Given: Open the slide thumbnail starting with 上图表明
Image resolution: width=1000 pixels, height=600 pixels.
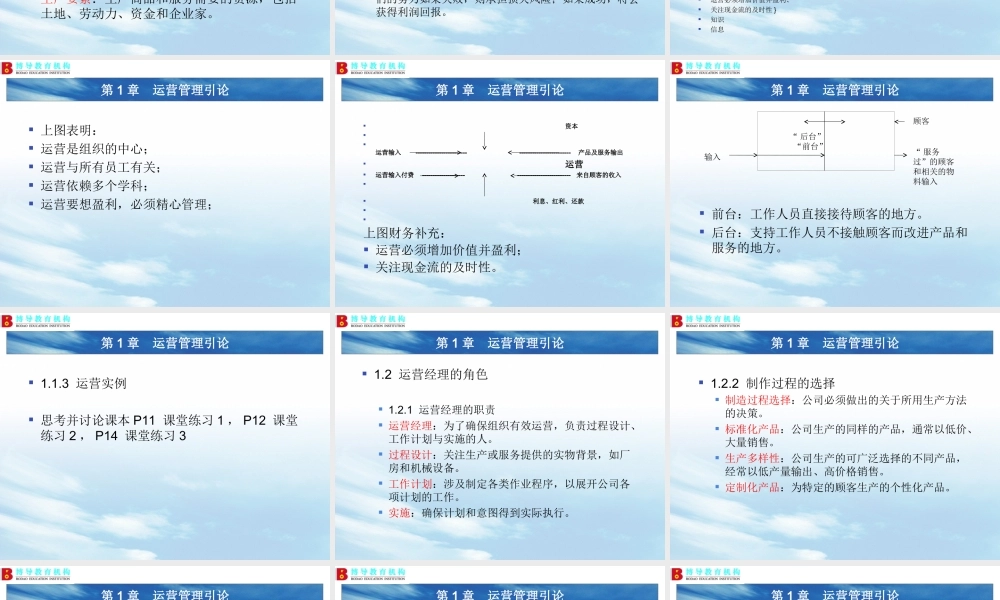Looking at the screenshot, I should [x=165, y=184].
